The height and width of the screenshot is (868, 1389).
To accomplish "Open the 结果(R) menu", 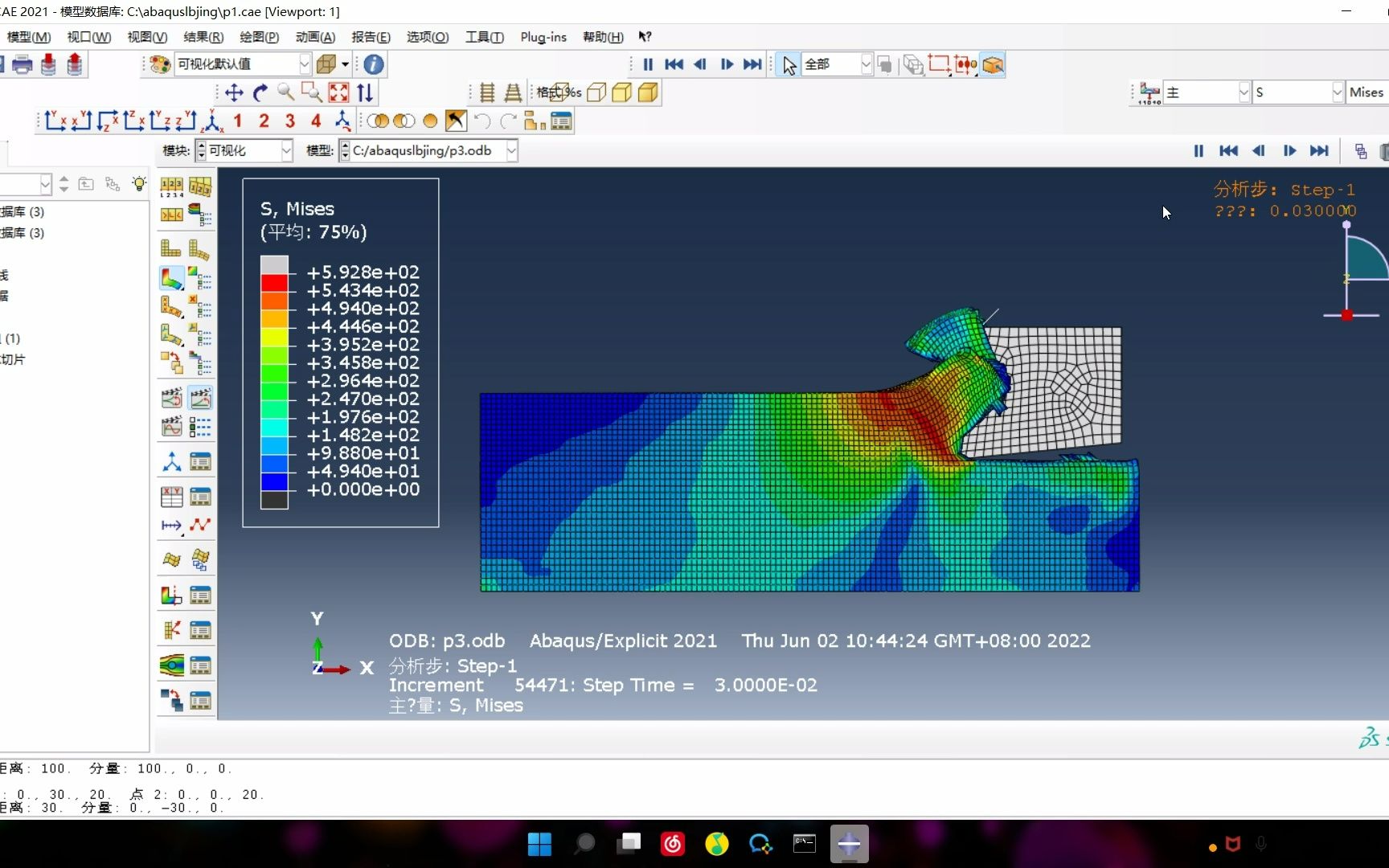I will (203, 37).
